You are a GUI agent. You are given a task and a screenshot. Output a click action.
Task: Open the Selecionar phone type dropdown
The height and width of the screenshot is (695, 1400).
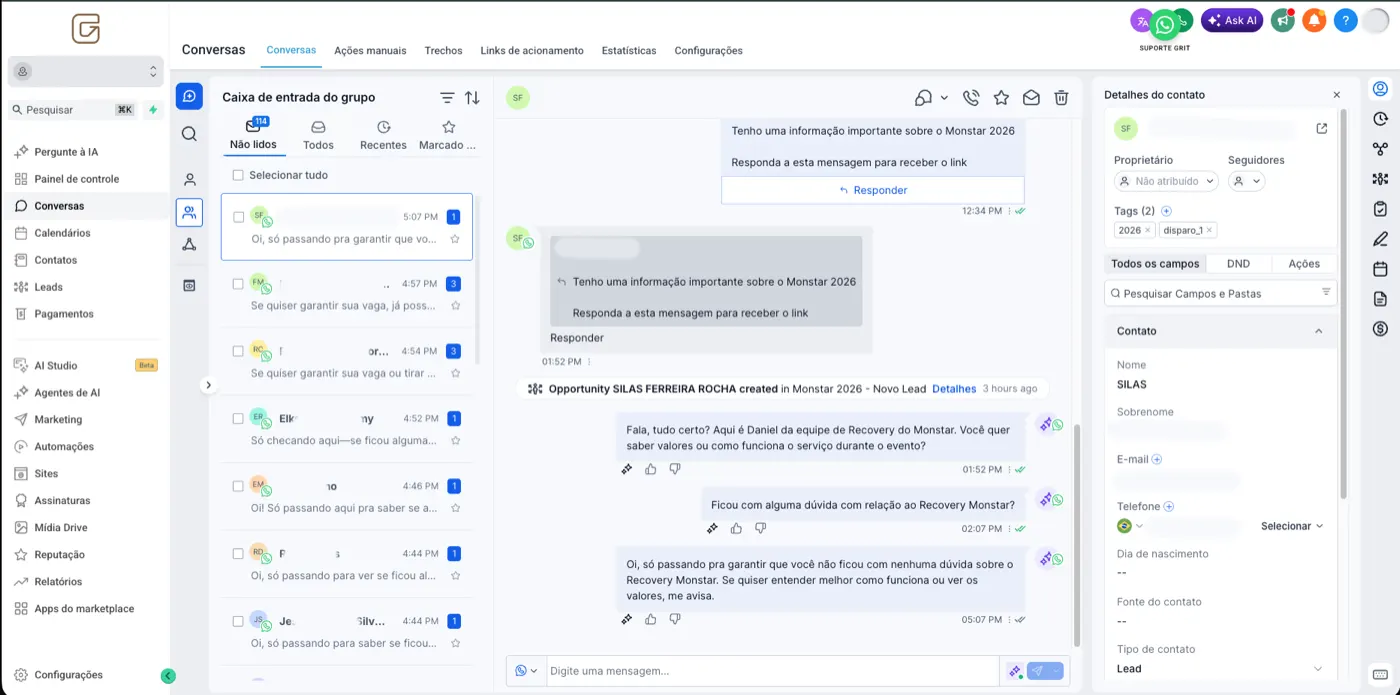click(x=1292, y=526)
